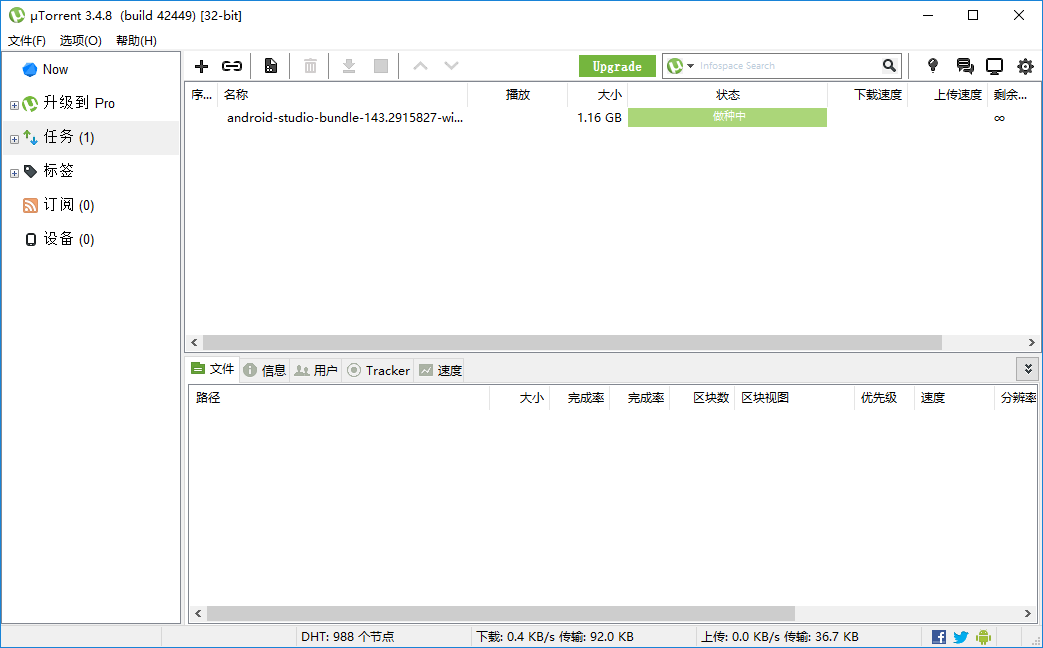
Task: Sort by the 下载速度 column header
Action: pyautogui.click(x=867, y=94)
